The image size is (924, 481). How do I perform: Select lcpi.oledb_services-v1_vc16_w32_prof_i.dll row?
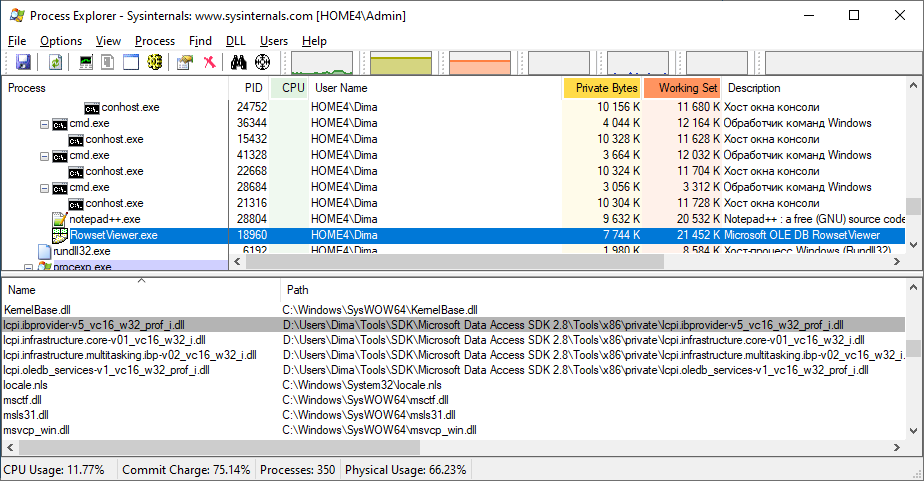(454, 370)
